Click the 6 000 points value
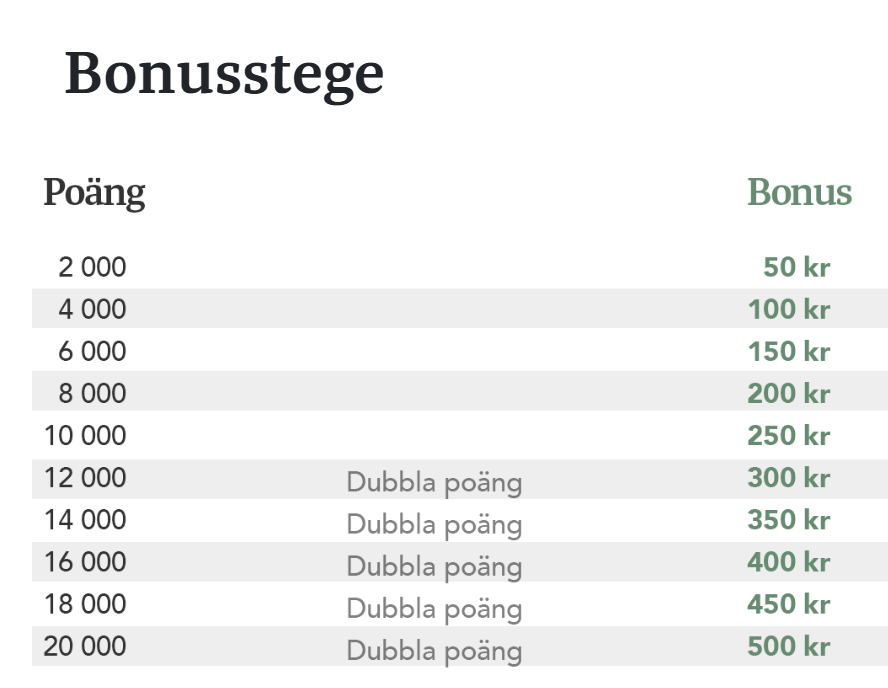The image size is (888, 688). (92, 351)
